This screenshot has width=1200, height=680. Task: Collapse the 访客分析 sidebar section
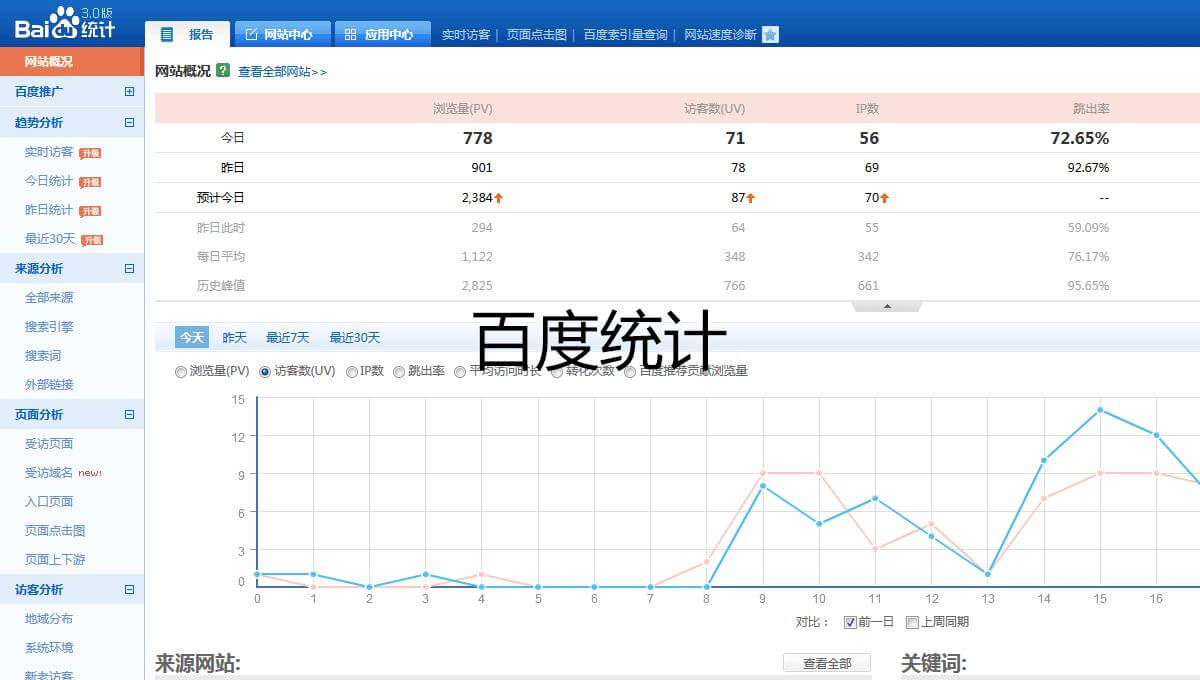pyautogui.click(x=129, y=589)
